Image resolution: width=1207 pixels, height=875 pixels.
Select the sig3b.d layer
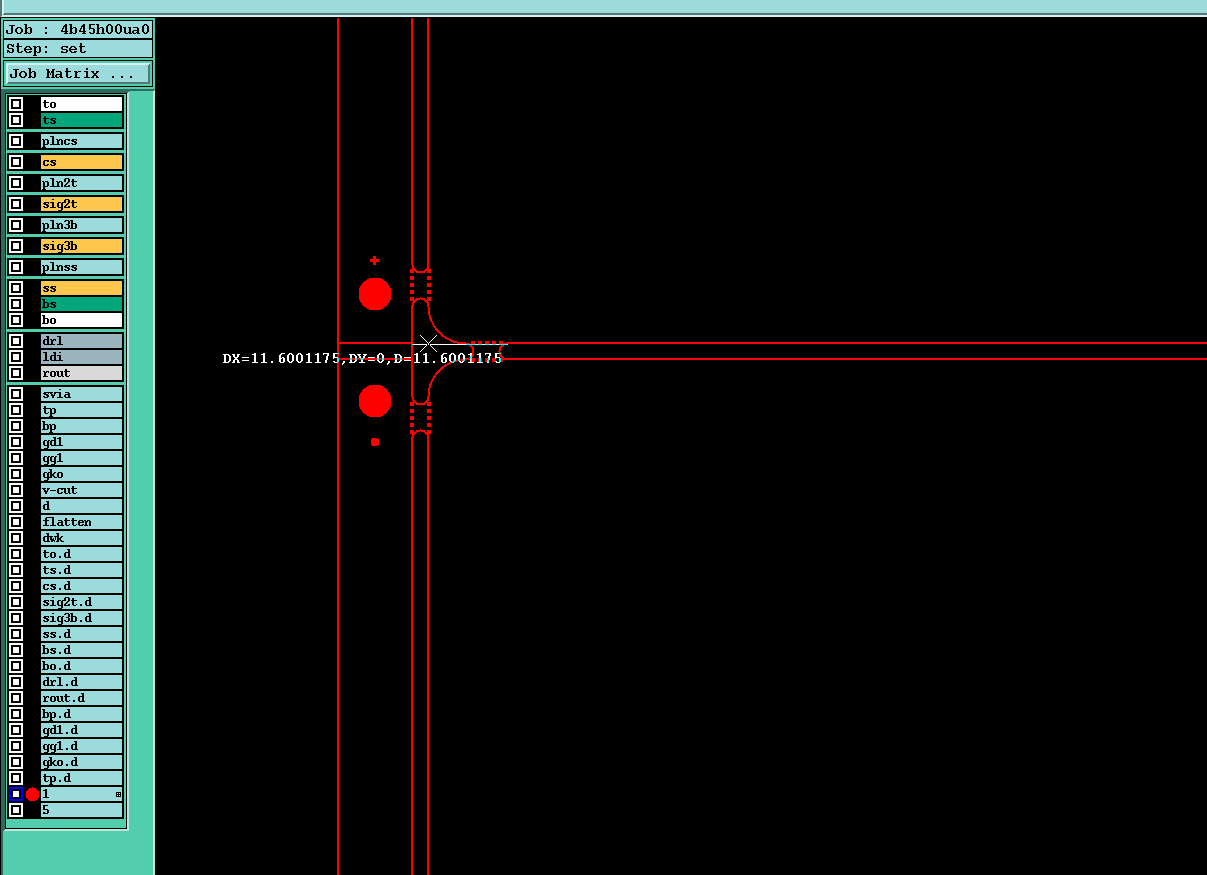(x=82, y=618)
